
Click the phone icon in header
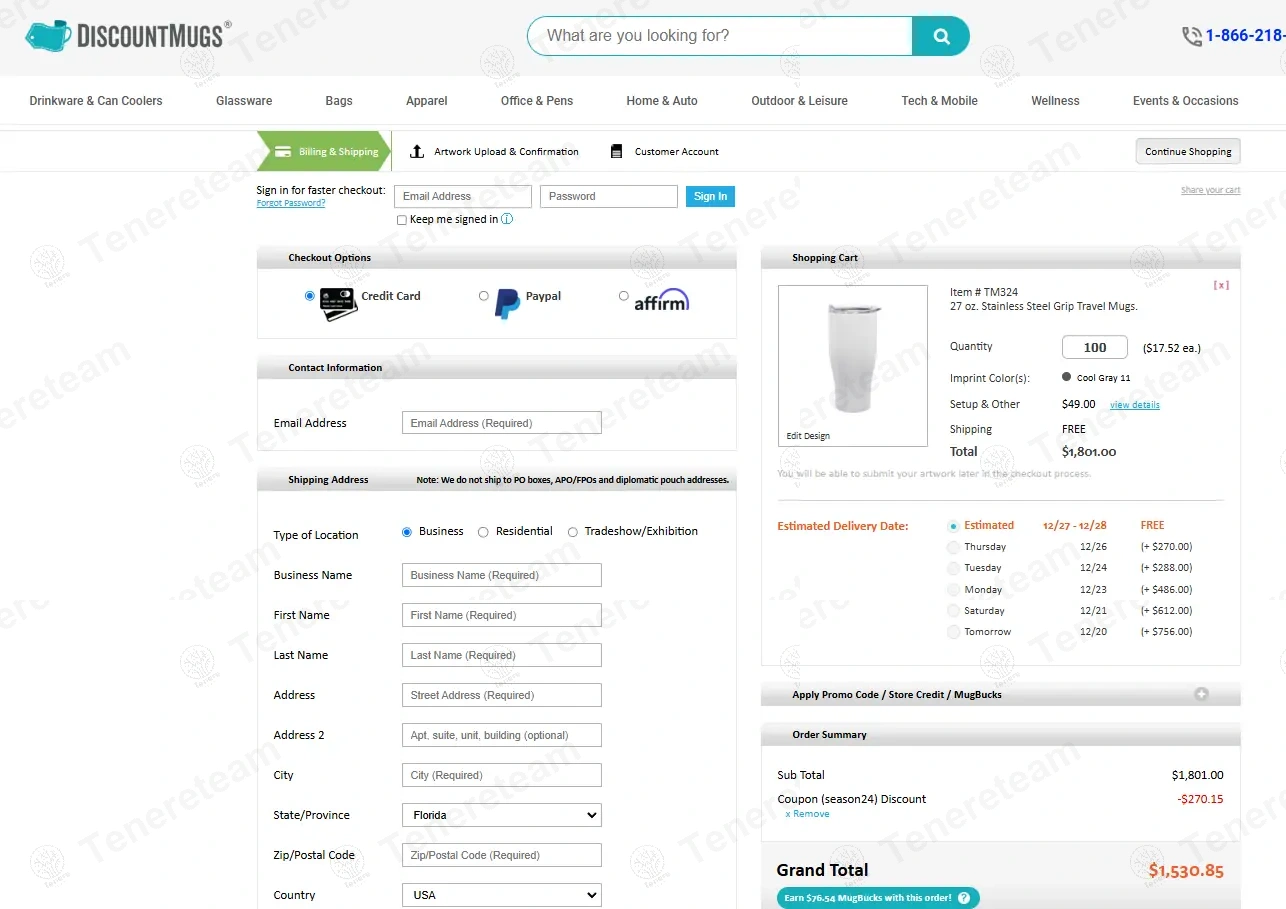pyautogui.click(x=1192, y=36)
